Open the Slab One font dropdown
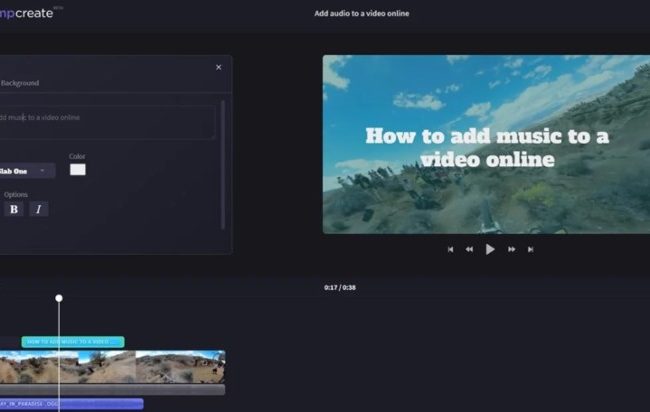Screen dimensions: 650x412 27,171
